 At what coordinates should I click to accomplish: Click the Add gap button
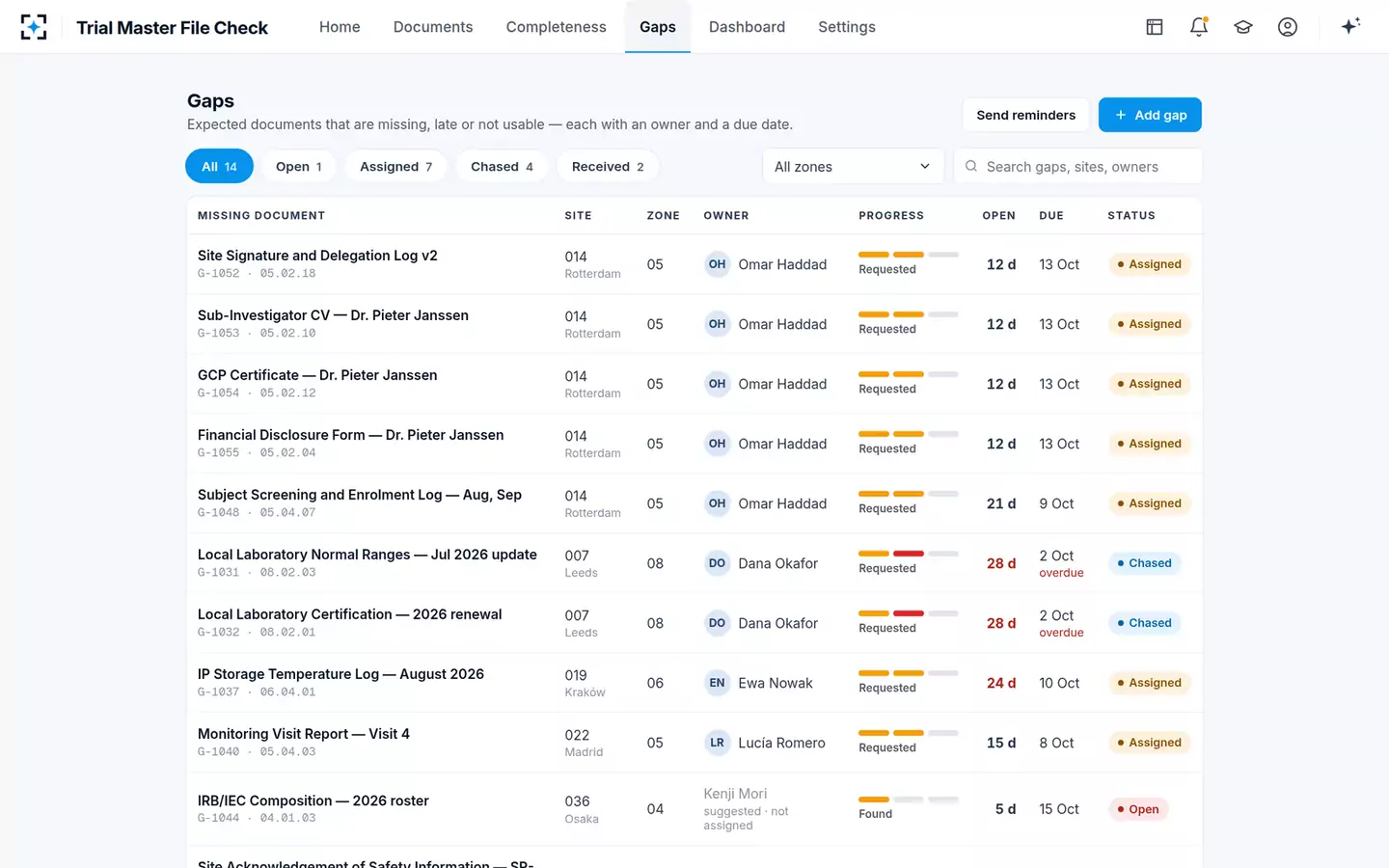[x=1150, y=115]
